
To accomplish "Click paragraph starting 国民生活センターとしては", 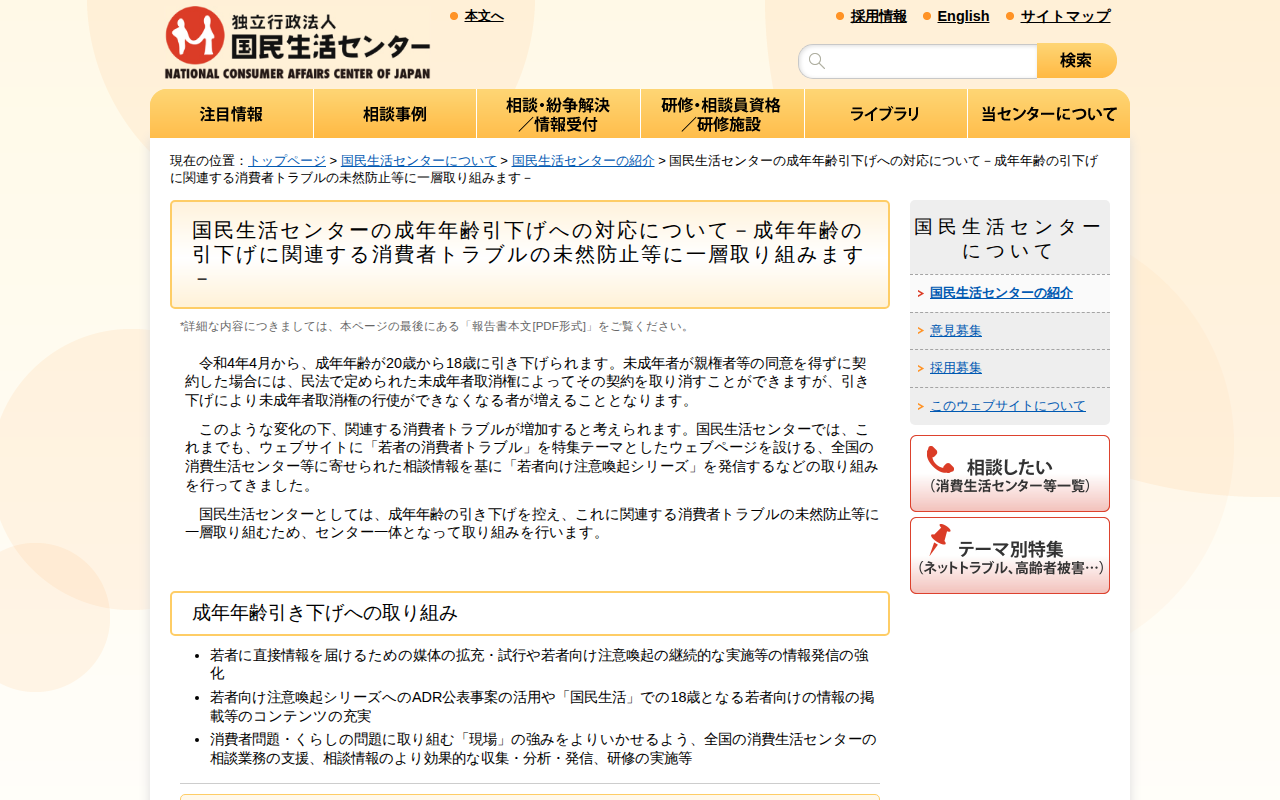I will click(x=532, y=523).
